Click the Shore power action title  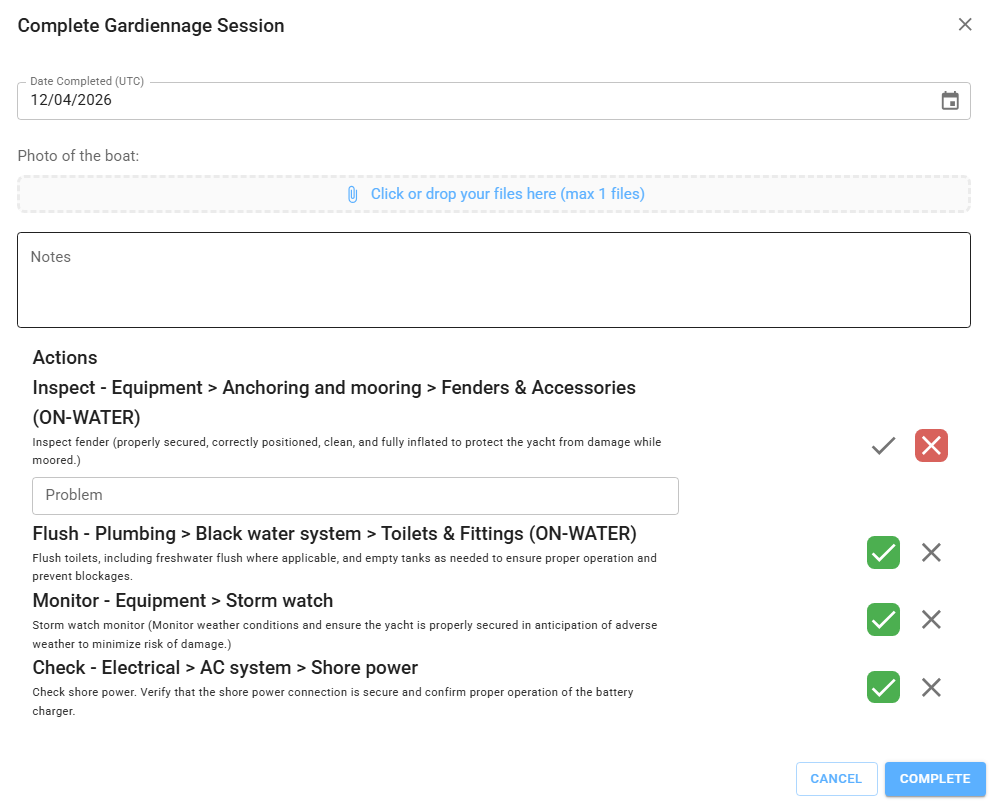[x=225, y=668]
